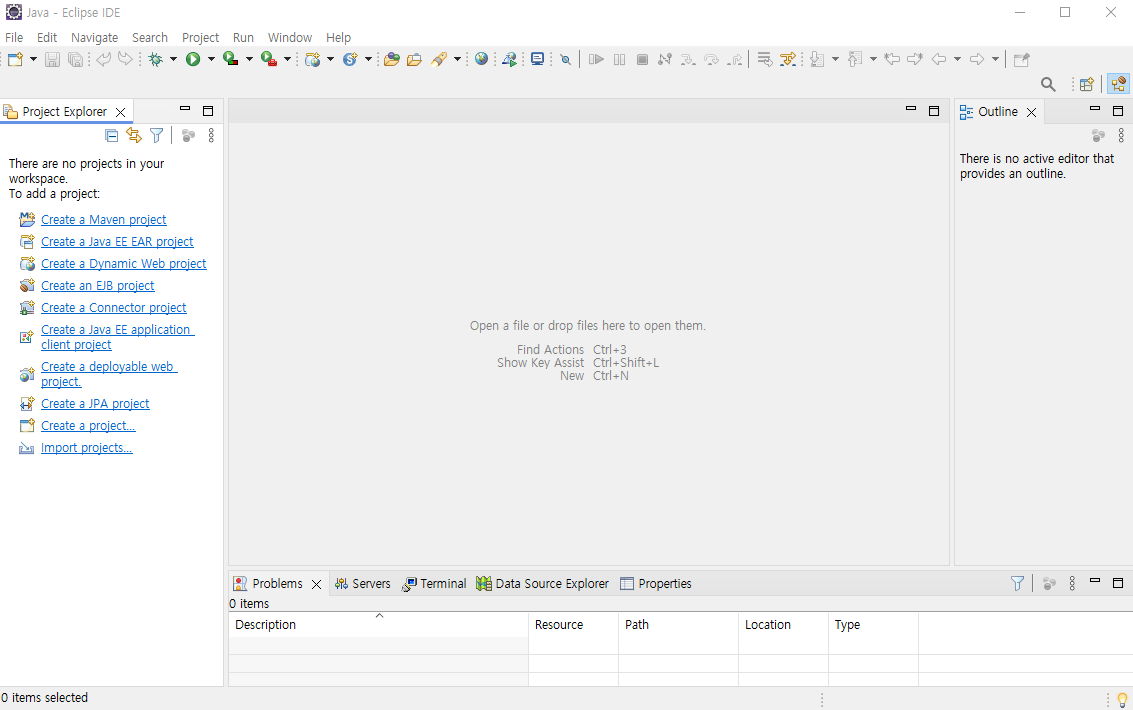Click the Step Into icon
The height and width of the screenshot is (710, 1133).
click(688, 59)
